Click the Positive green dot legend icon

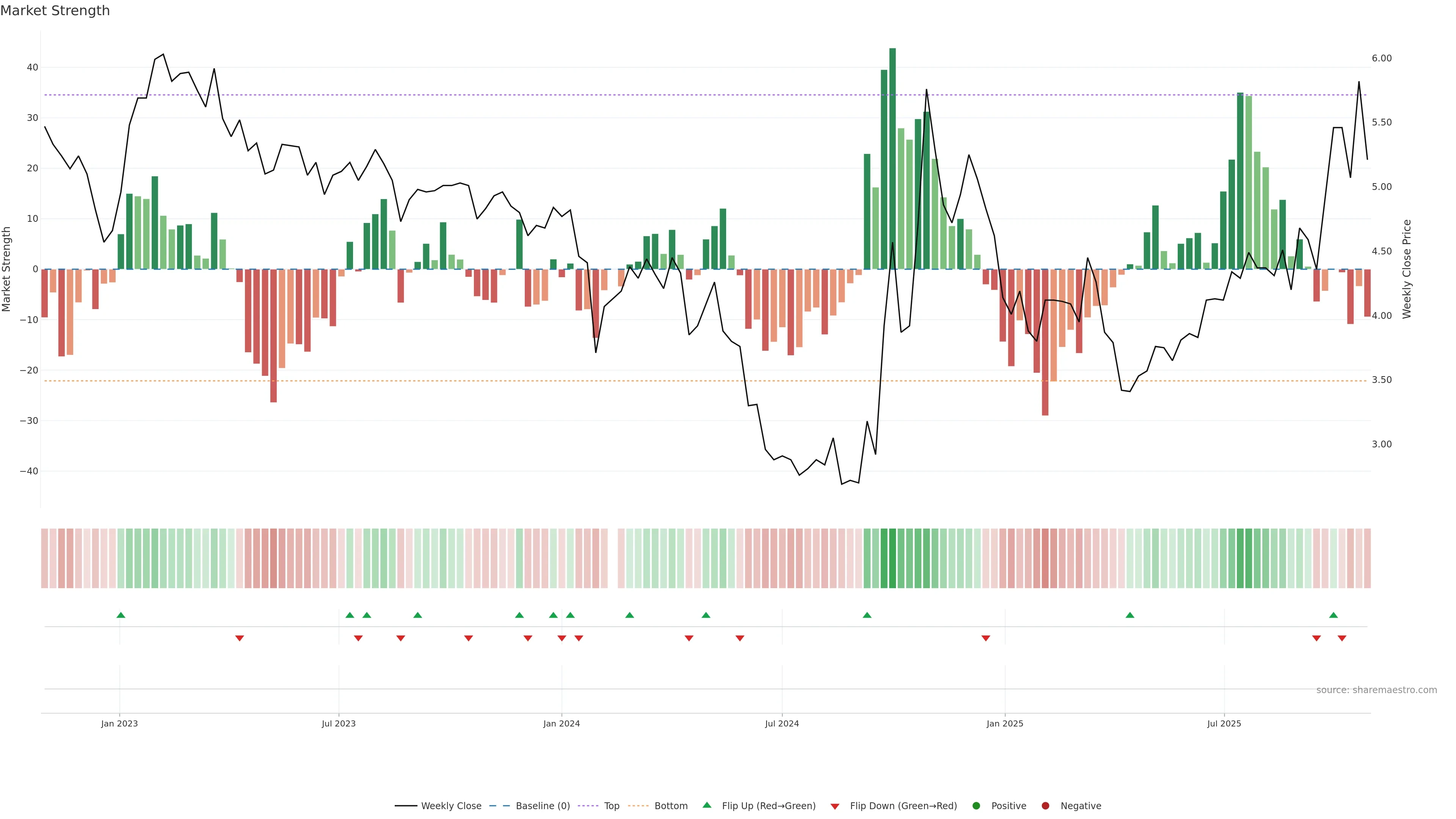coord(976,806)
